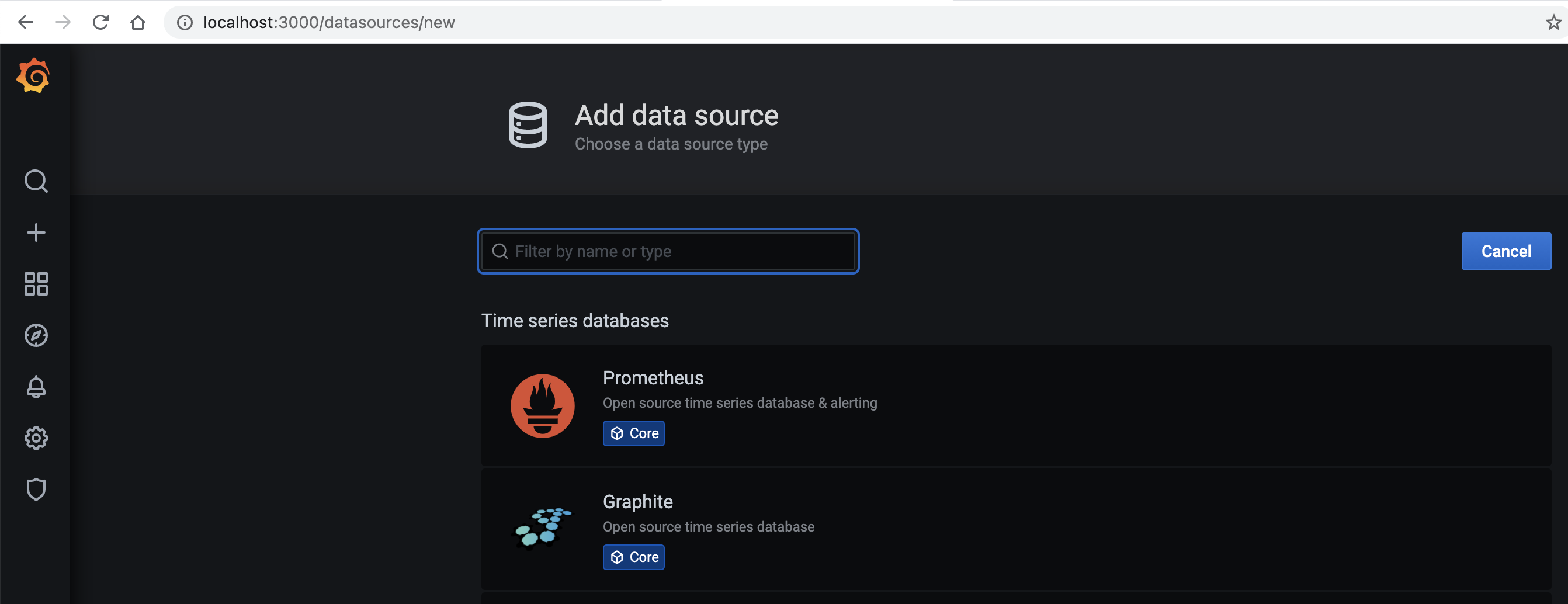Click Graphite's 'Open source time series database' description
Viewport: 1568px width, 604px height.
coord(709,527)
